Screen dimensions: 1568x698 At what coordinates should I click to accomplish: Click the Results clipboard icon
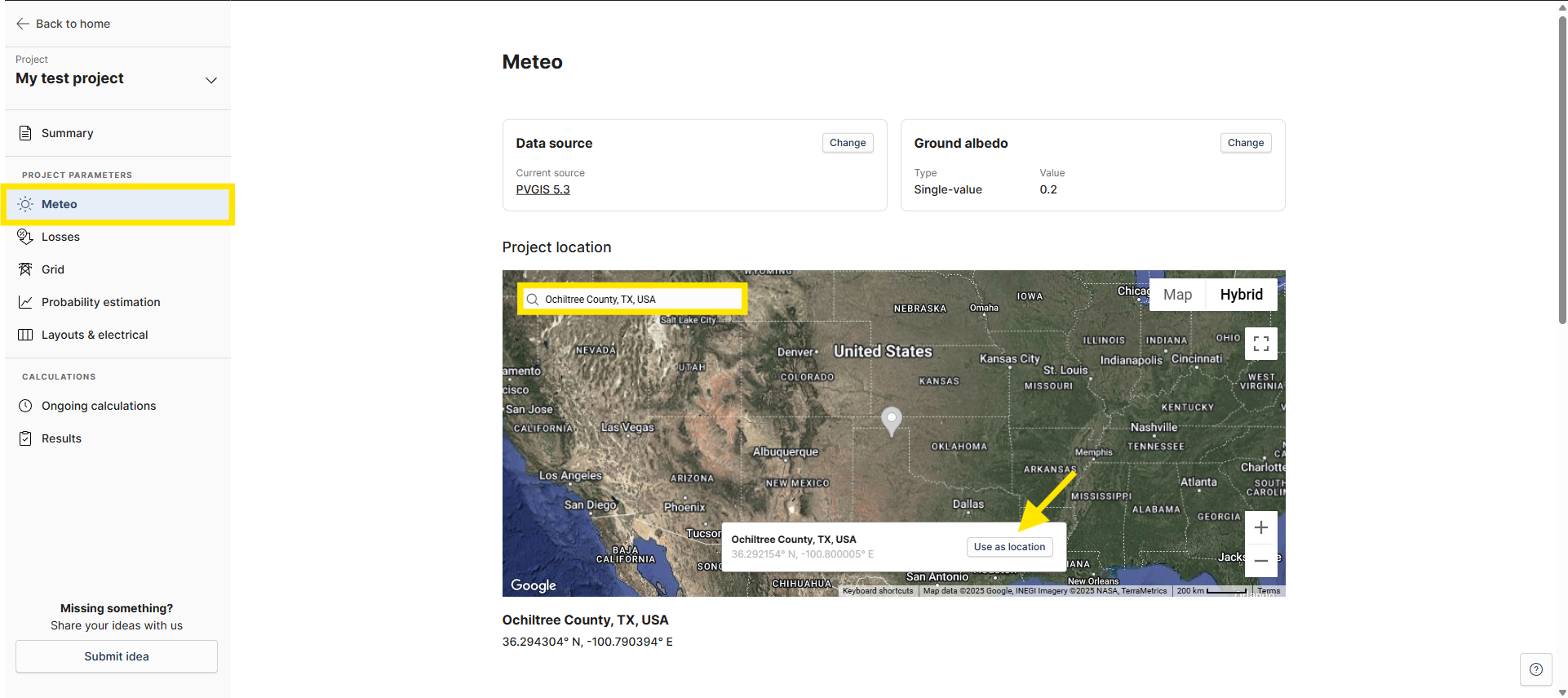25,438
